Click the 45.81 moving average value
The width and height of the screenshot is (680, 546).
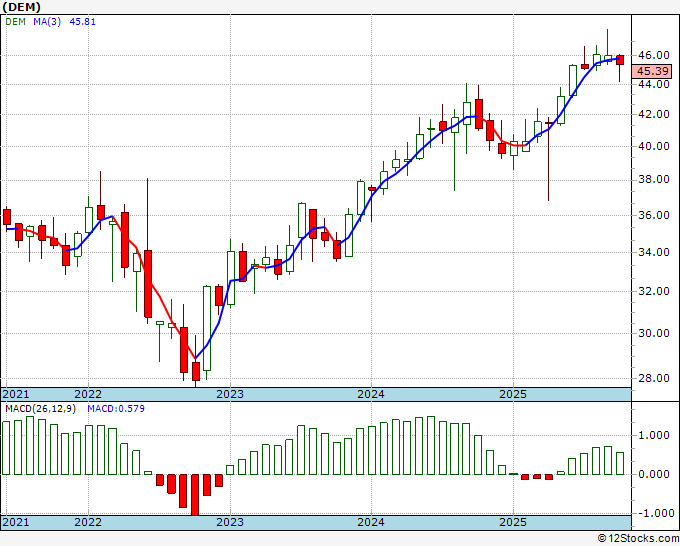[82, 22]
